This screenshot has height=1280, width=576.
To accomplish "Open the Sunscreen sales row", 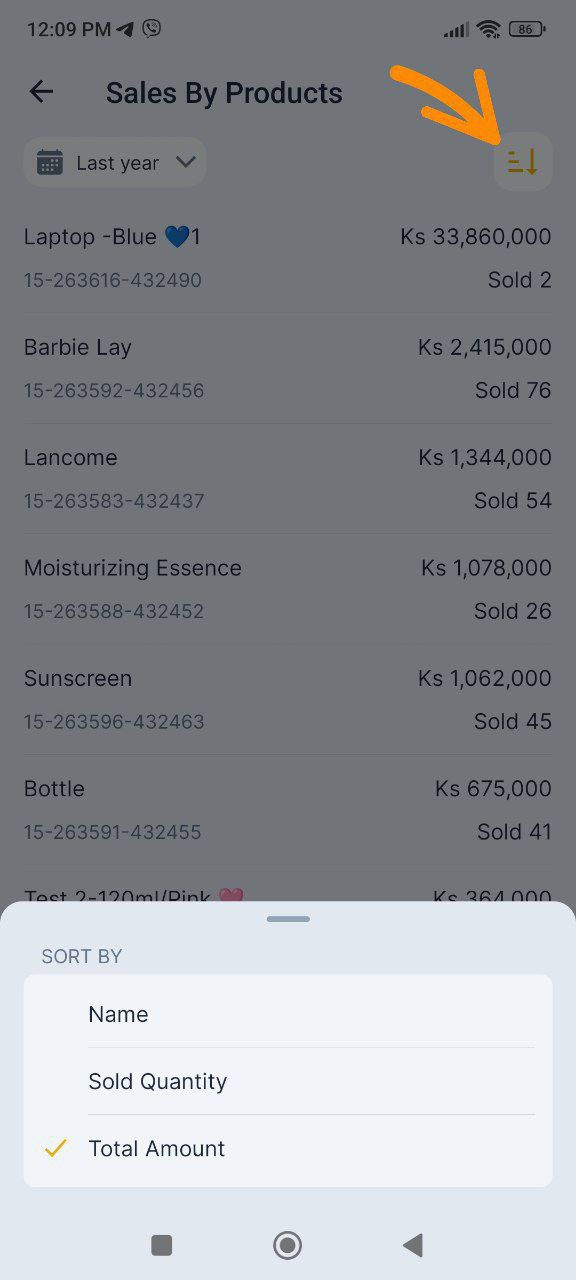I will click(288, 699).
